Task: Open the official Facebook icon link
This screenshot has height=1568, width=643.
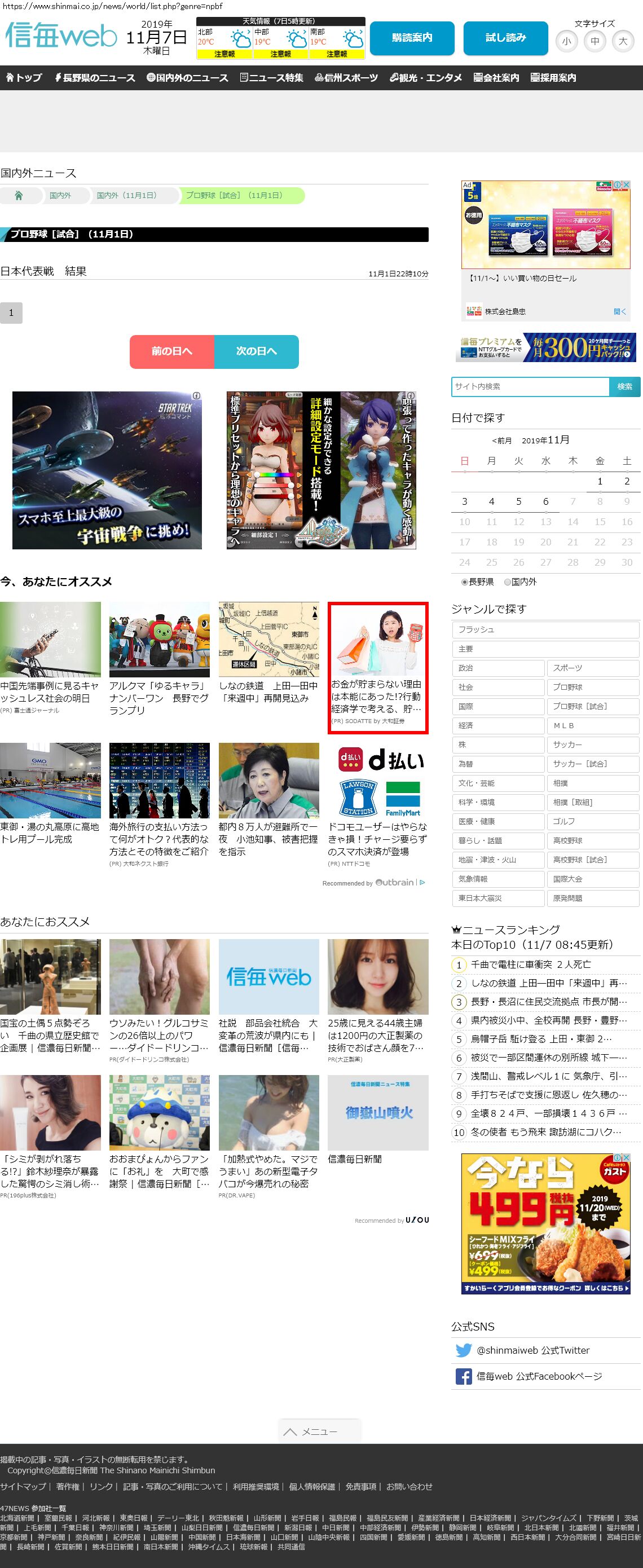Action: [x=464, y=1376]
